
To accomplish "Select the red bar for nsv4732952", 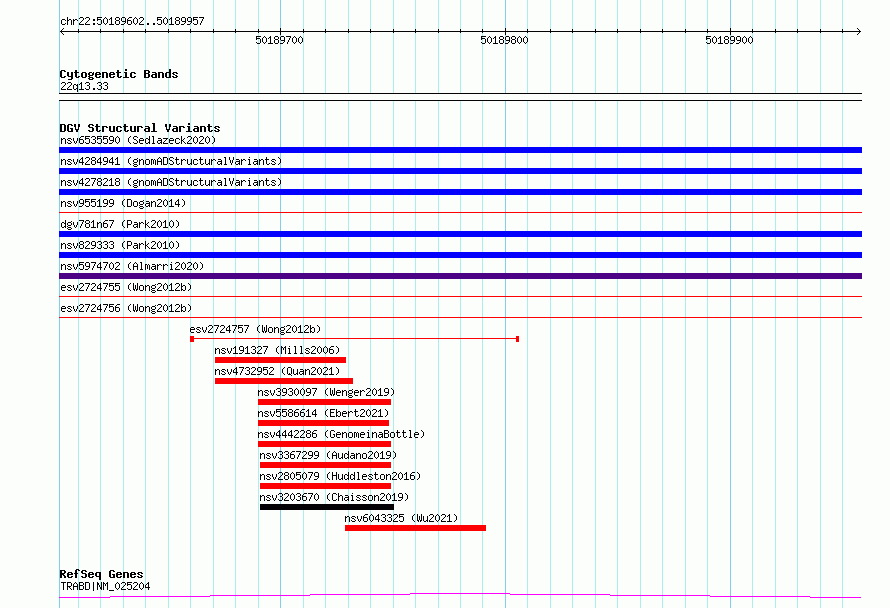I will pos(284,381).
